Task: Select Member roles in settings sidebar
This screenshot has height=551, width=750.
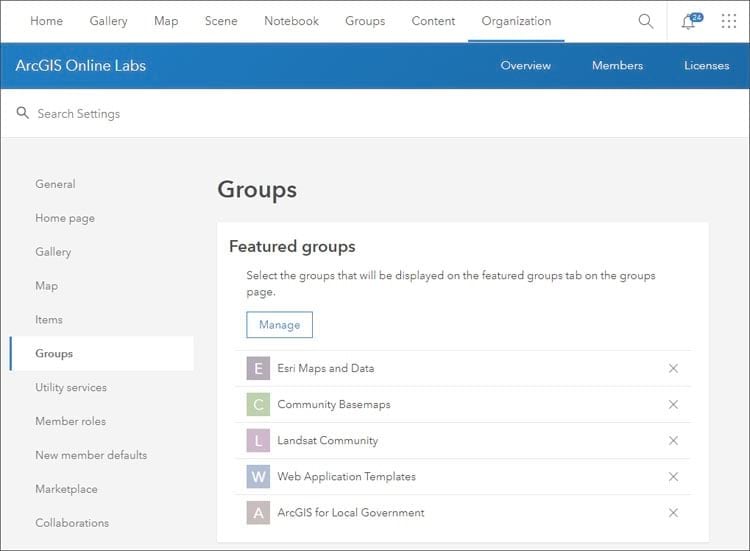Action: pyautogui.click(x=70, y=421)
